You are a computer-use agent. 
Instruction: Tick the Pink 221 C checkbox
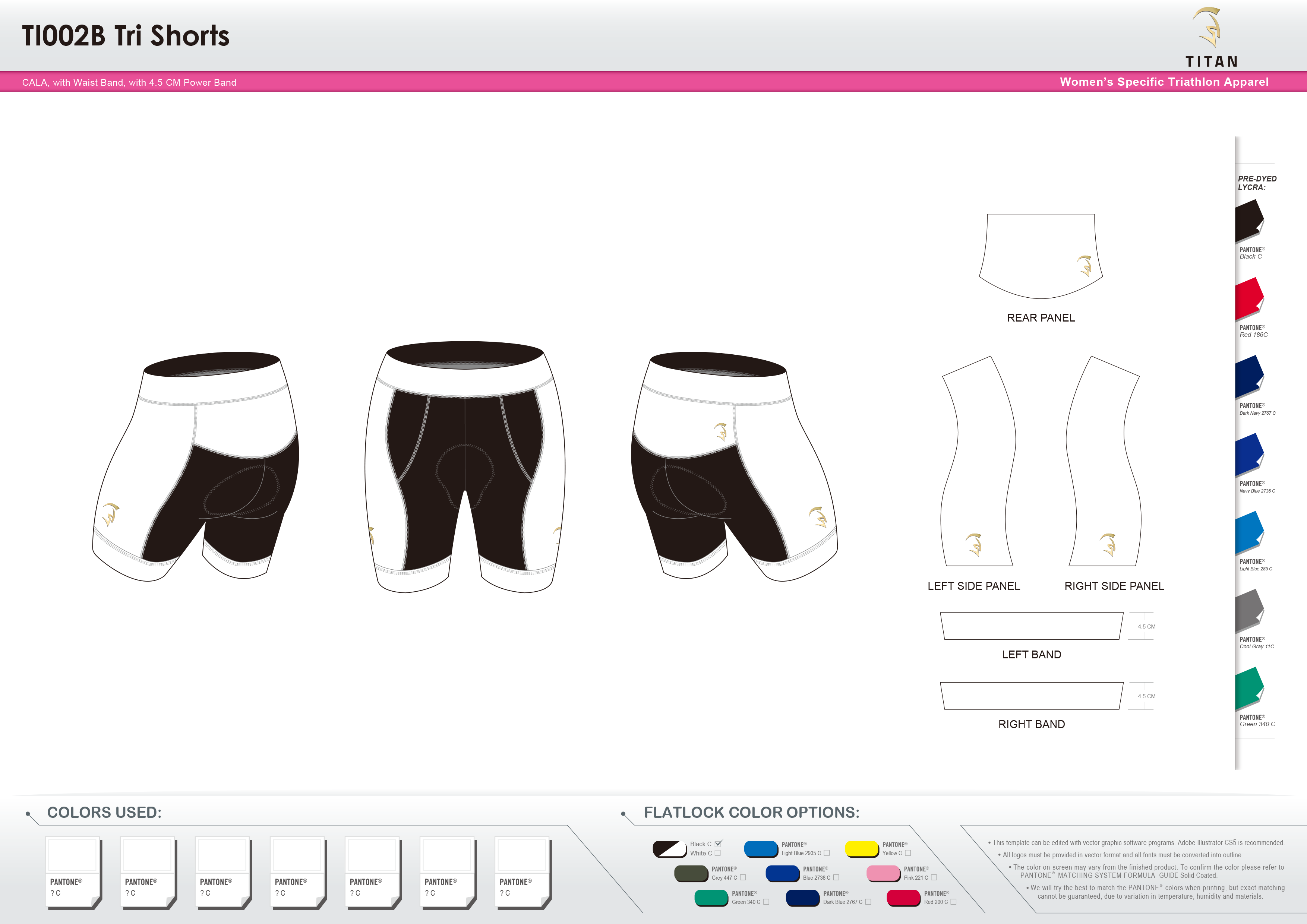(x=935, y=877)
